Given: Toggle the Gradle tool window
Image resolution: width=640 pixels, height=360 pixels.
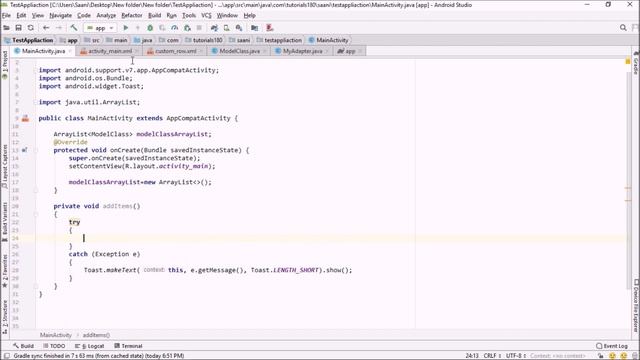Looking at the screenshot, I should point(636,64).
